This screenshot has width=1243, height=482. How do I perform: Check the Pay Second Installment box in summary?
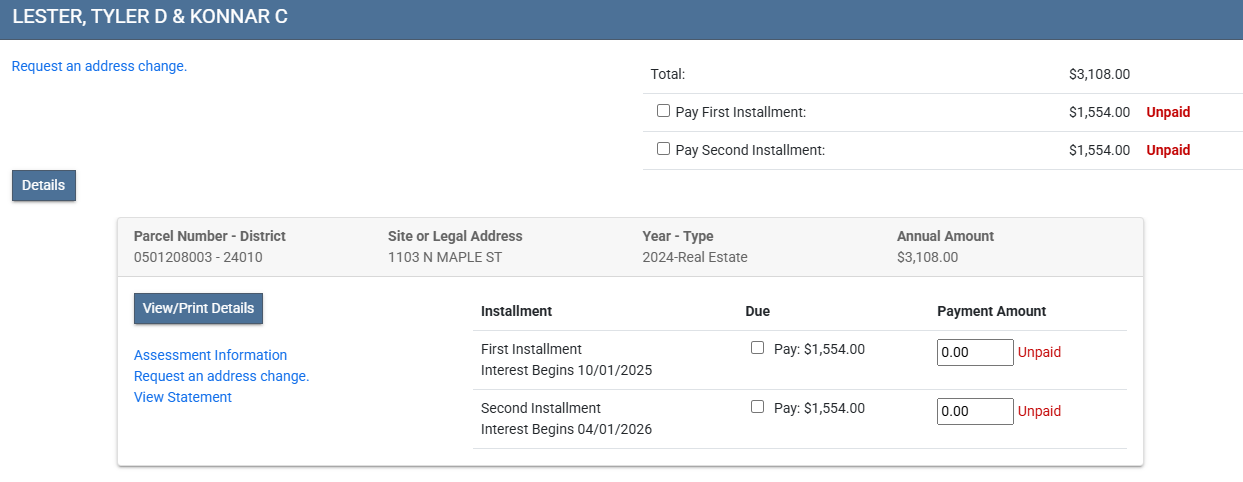pos(663,149)
